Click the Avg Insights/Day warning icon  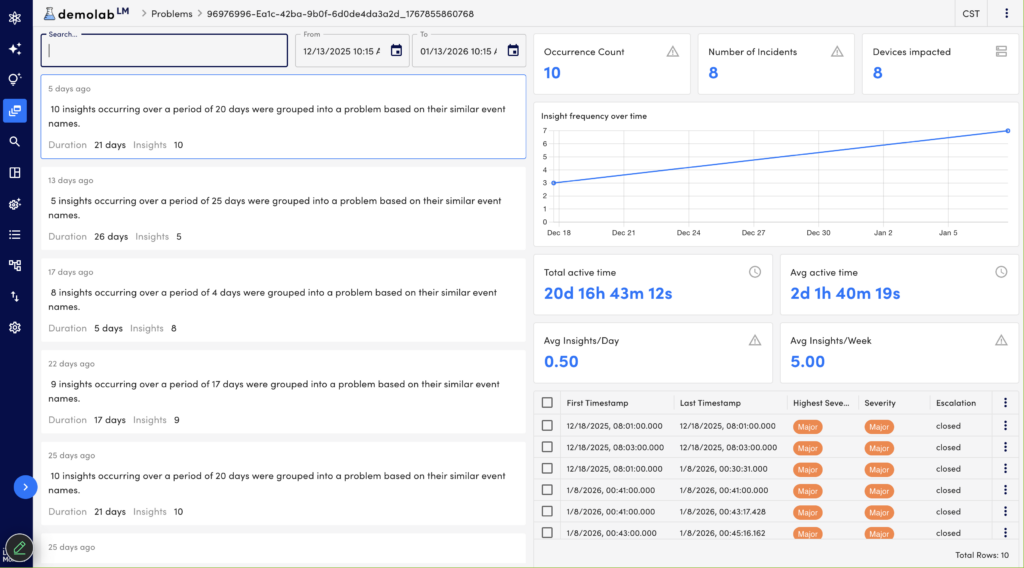click(755, 340)
